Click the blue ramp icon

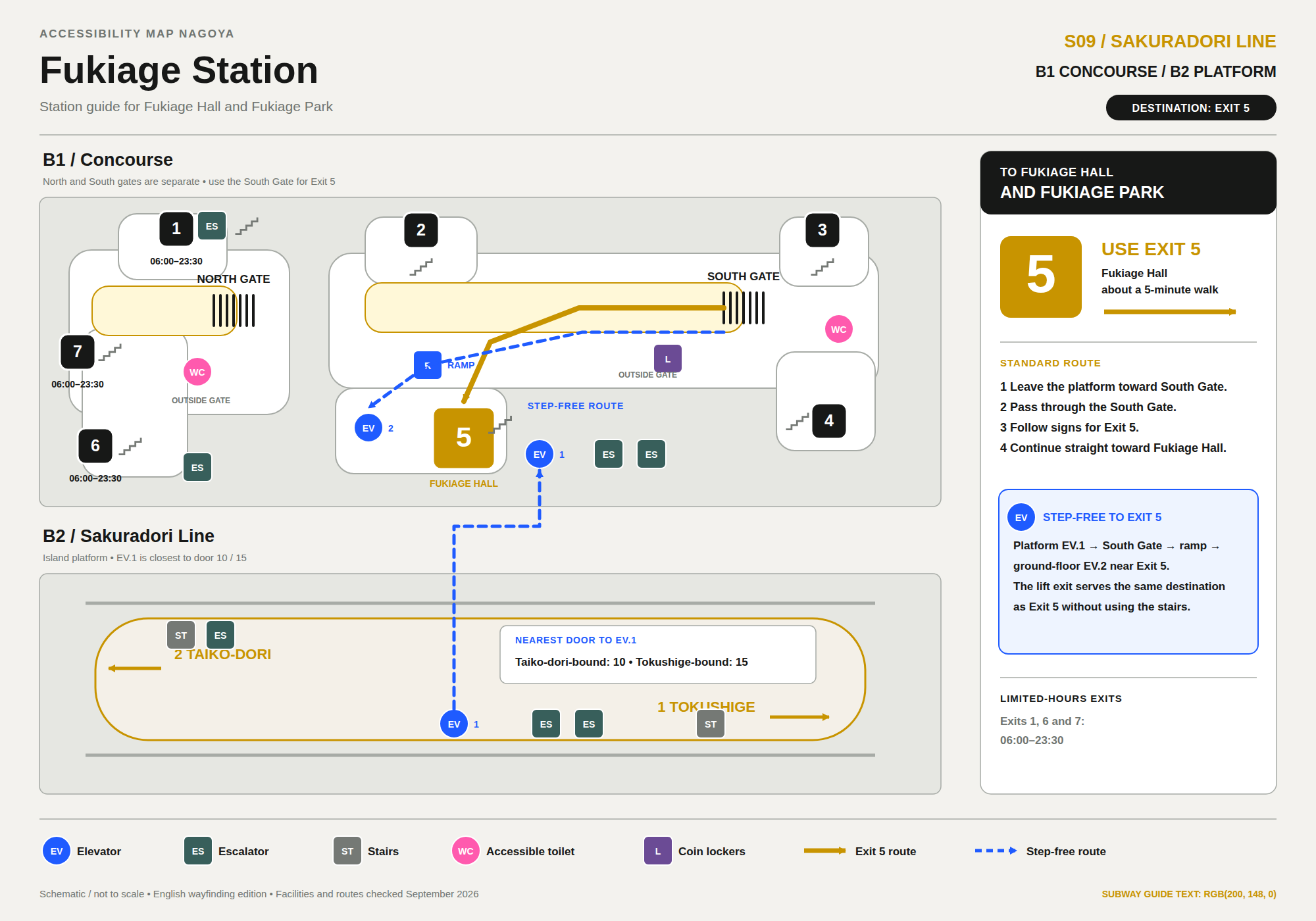(428, 365)
